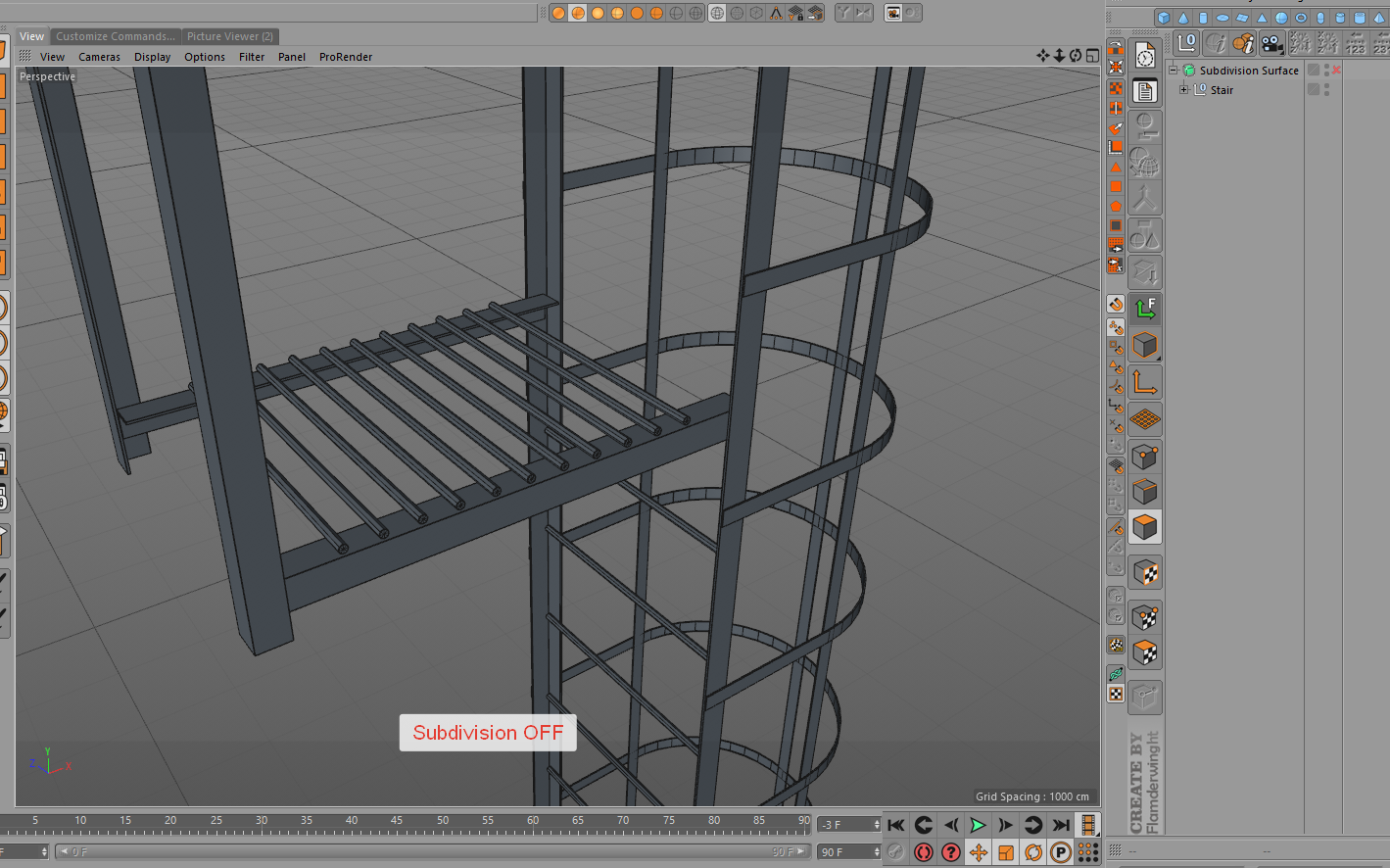Switch to the Customize Commands tab
This screenshot has width=1390, height=868.
pyautogui.click(x=116, y=36)
